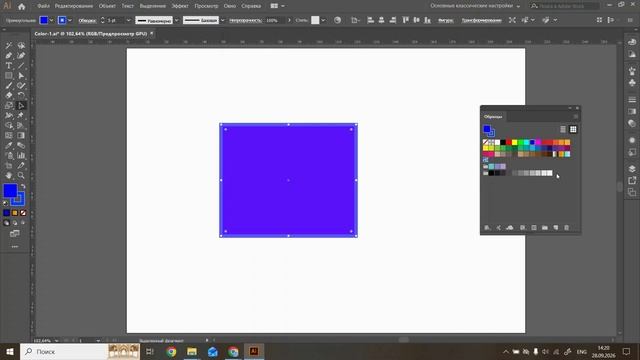Expand the stroke weight dropdown

(129, 20)
